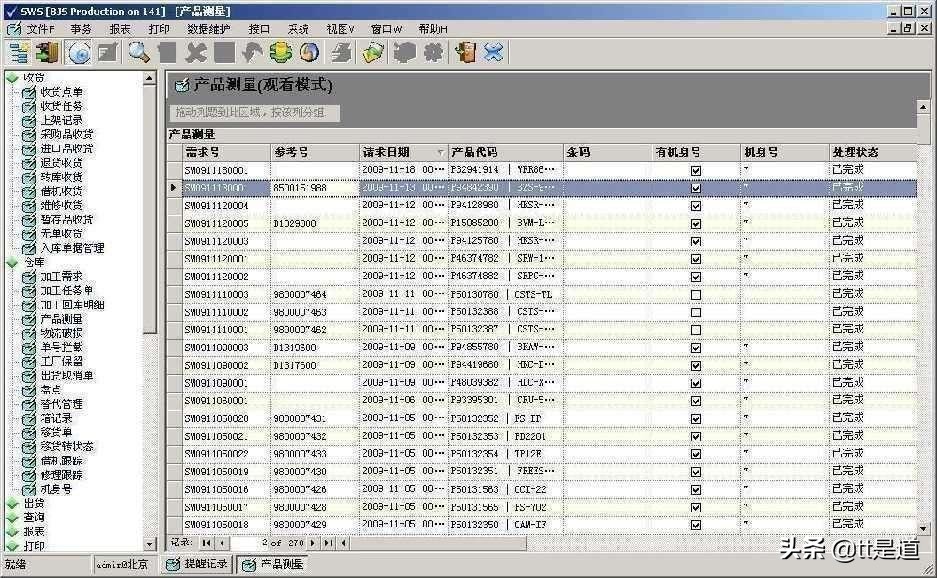This screenshot has height=578, width=937.
Task: Click the greyed-out undo arrow toolbar icon
Action: point(252,53)
